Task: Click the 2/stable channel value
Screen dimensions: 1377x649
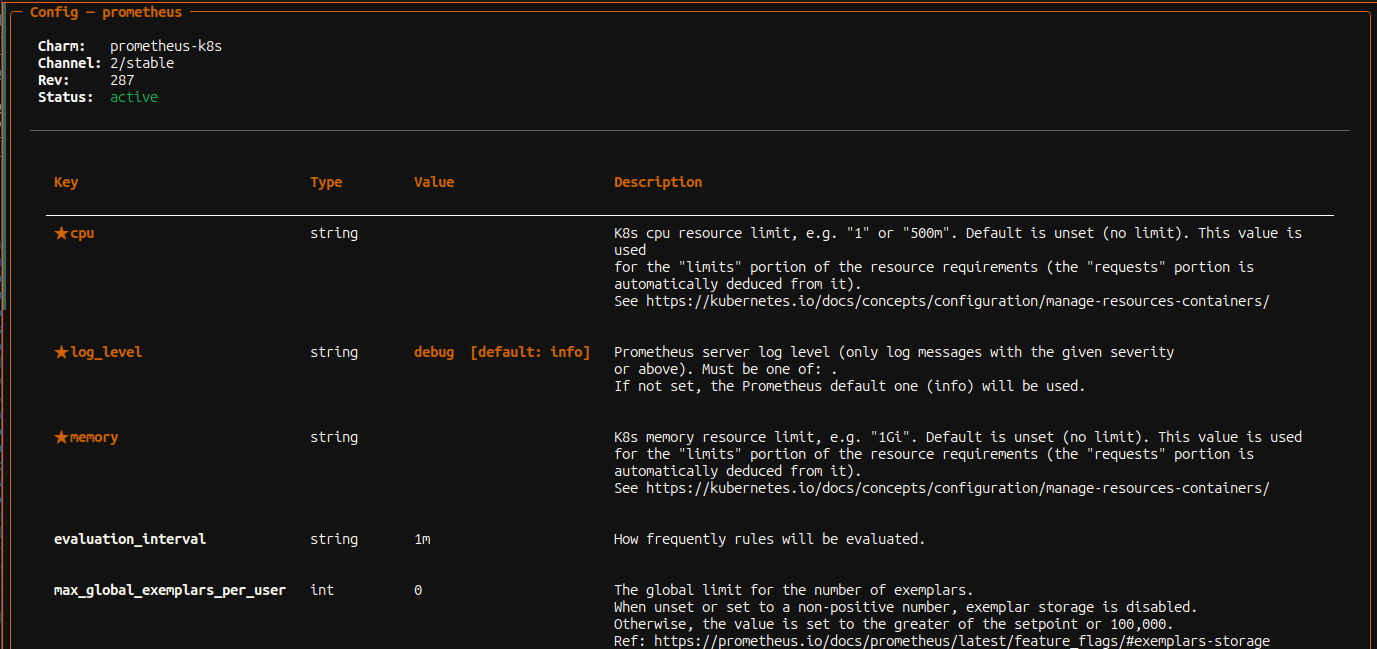Action: pyautogui.click(x=142, y=63)
